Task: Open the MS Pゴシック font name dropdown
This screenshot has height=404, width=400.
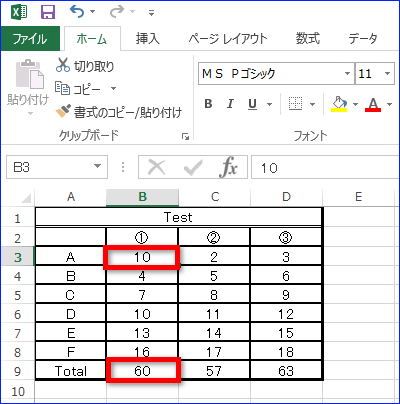Action: click(x=347, y=73)
